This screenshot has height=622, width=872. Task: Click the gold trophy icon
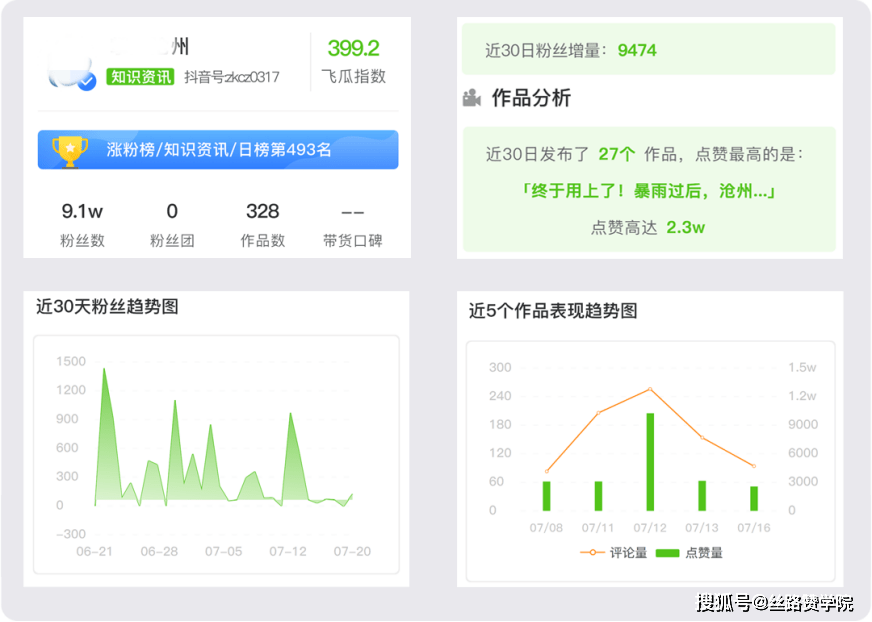70,149
